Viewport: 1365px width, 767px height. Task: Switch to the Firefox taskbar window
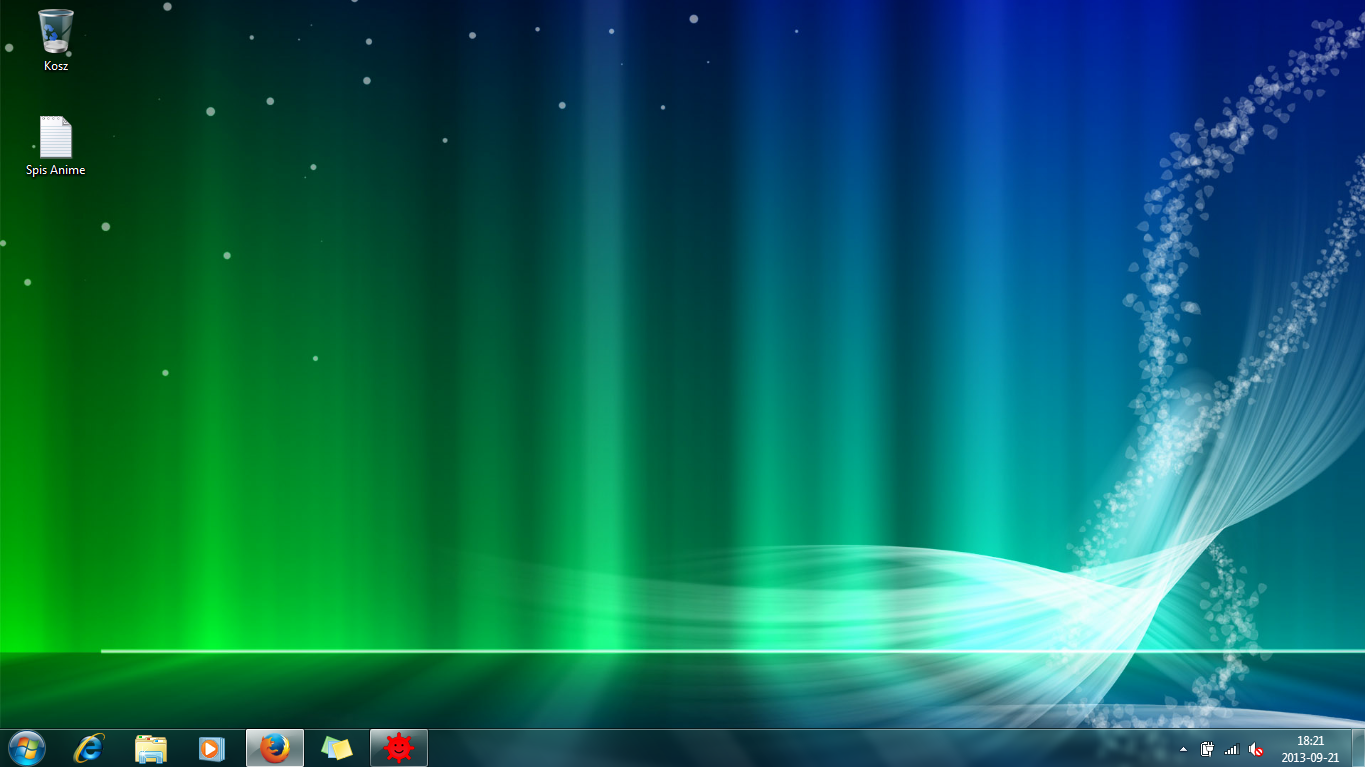(275, 748)
